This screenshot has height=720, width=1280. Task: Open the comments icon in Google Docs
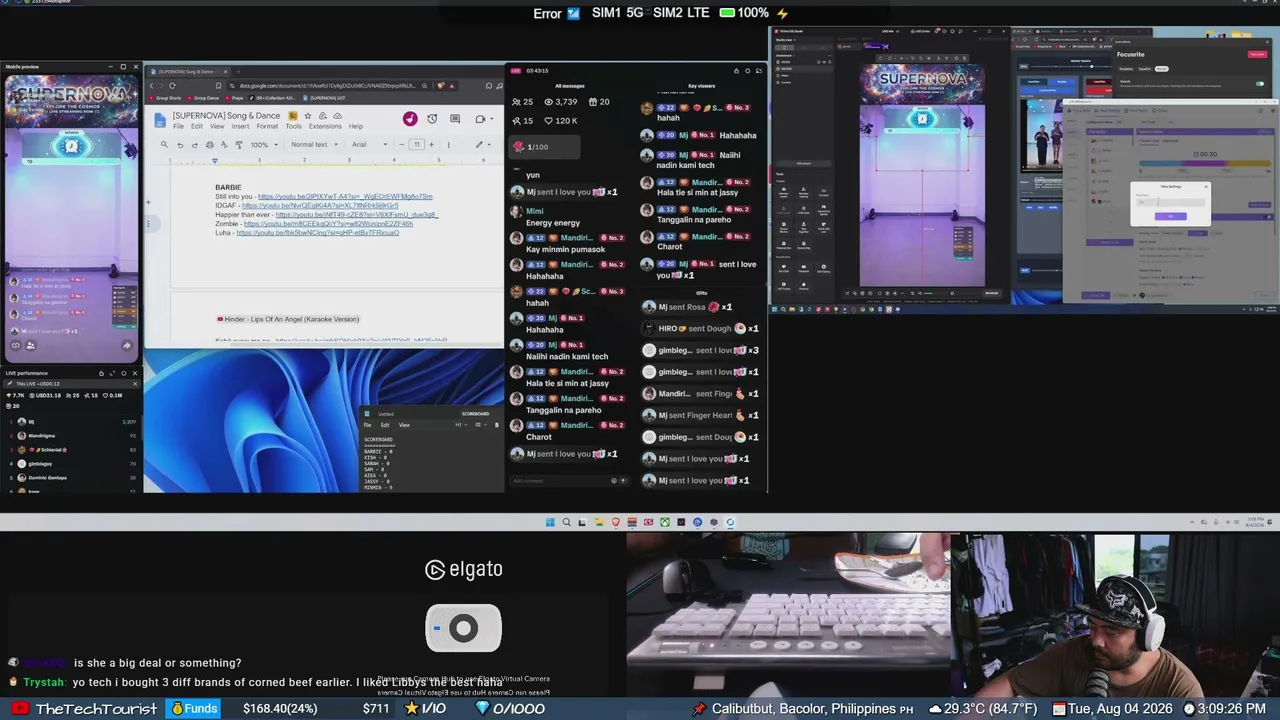(455, 119)
